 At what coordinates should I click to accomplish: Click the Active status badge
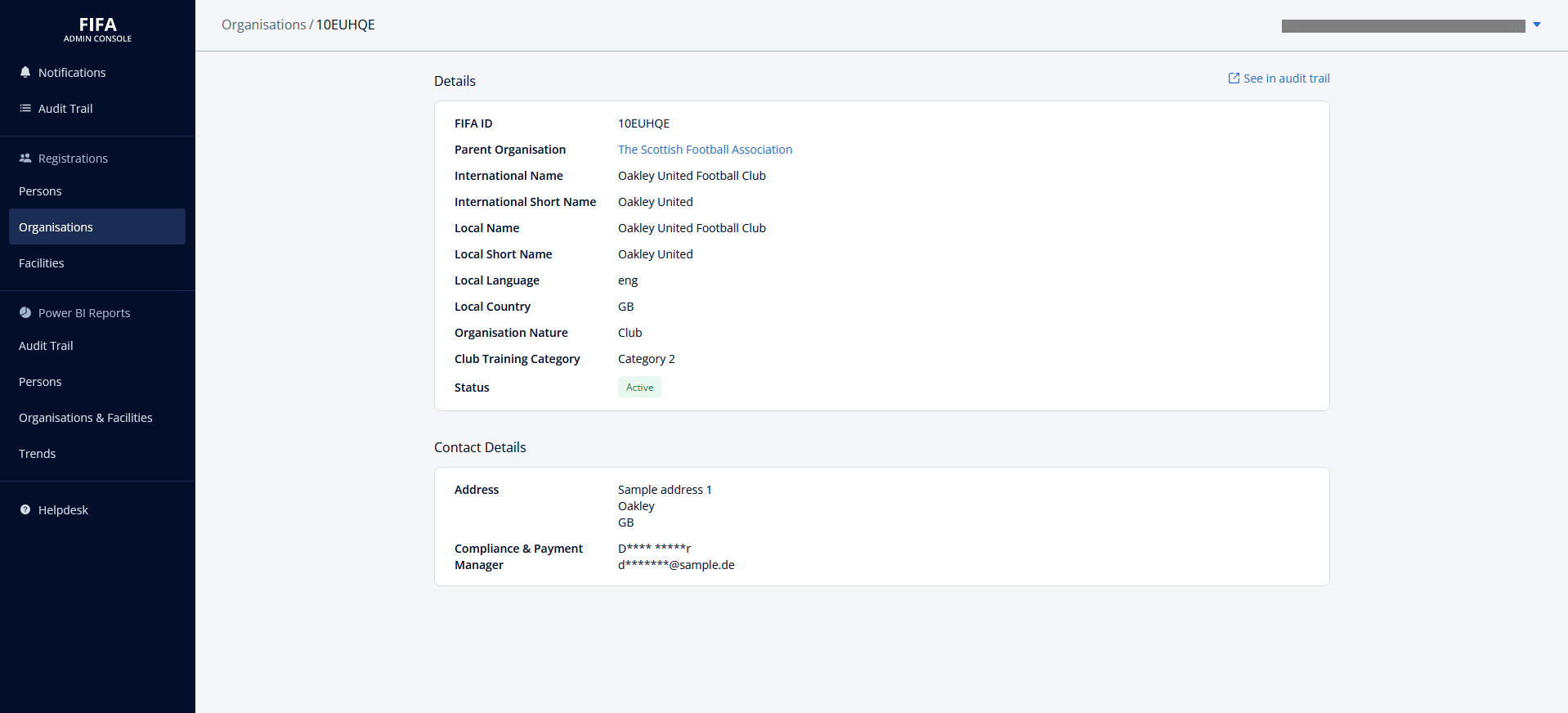(639, 388)
